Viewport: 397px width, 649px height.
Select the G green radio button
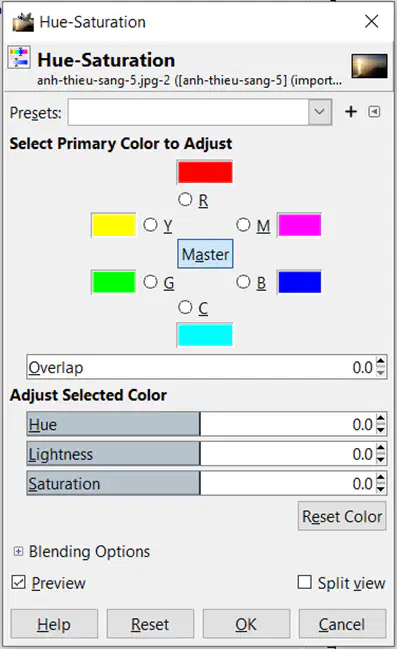(150, 282)
